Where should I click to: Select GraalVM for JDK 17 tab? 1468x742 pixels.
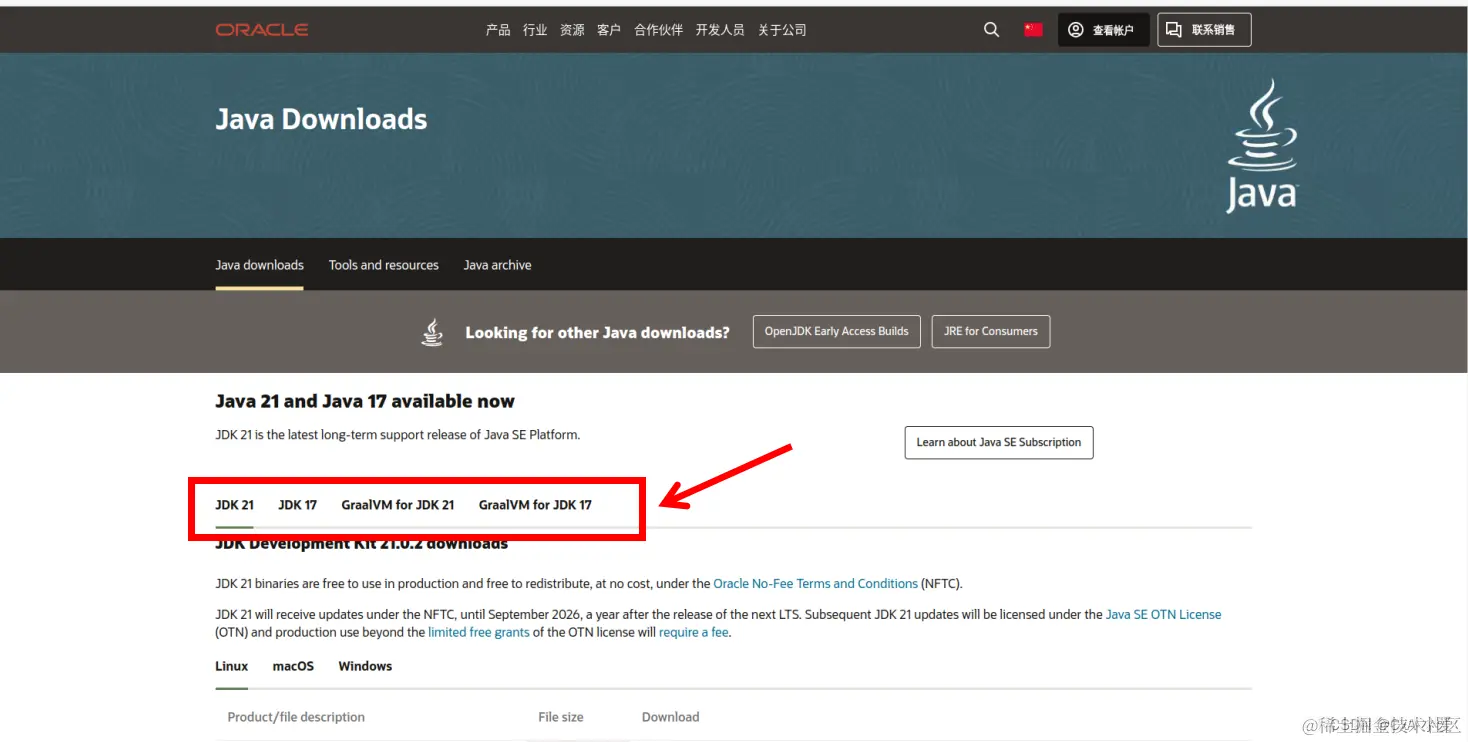(x=535, y=505)
